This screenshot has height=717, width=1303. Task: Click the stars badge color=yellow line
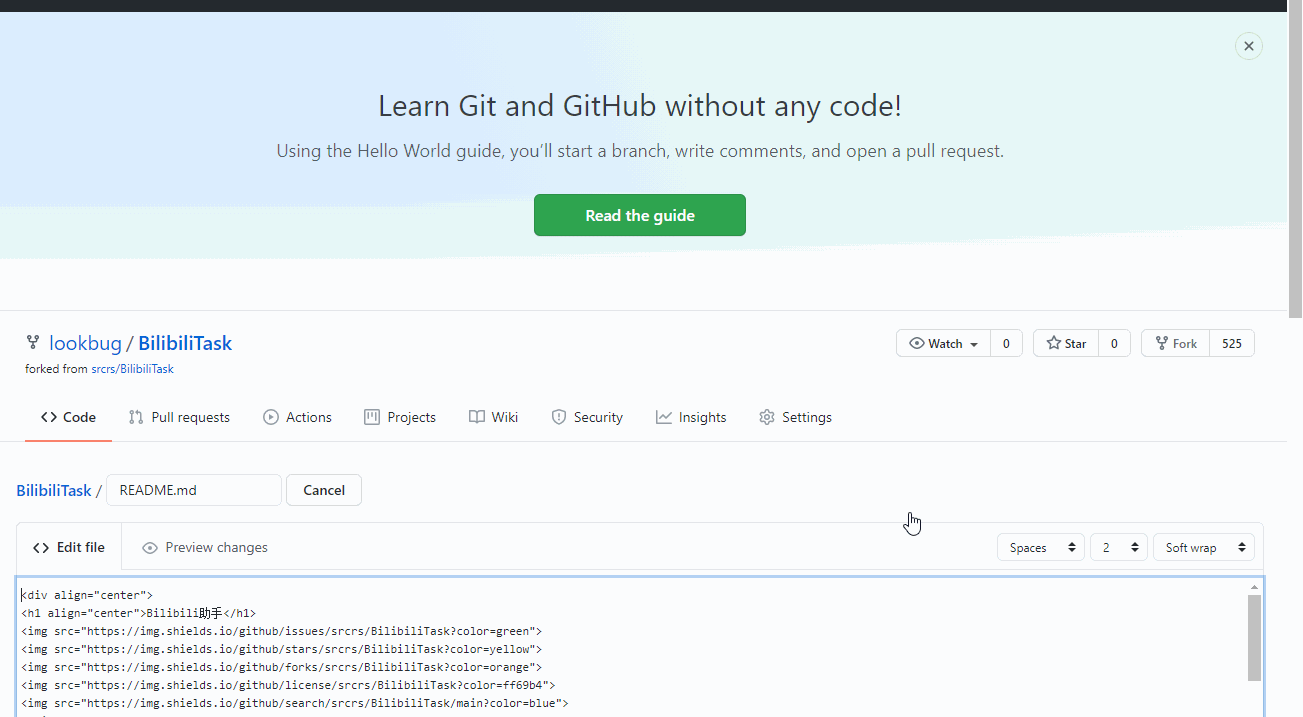coord(284,649)
